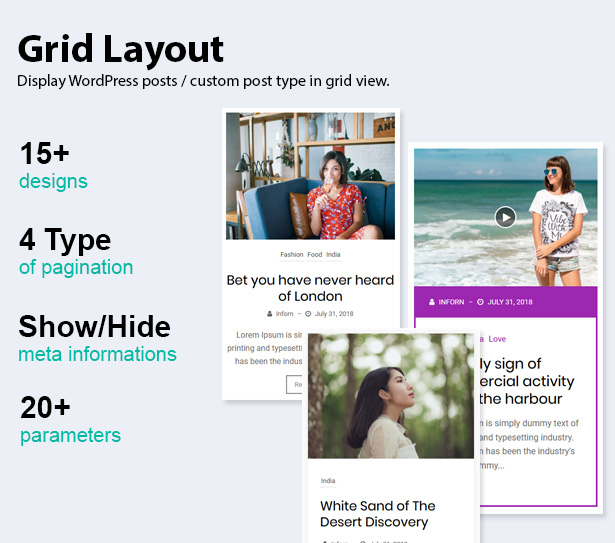Image resolution: width=615 pixels, height=543 pixels.
Task: Open the Love category tag
Action: coord(497,339)
